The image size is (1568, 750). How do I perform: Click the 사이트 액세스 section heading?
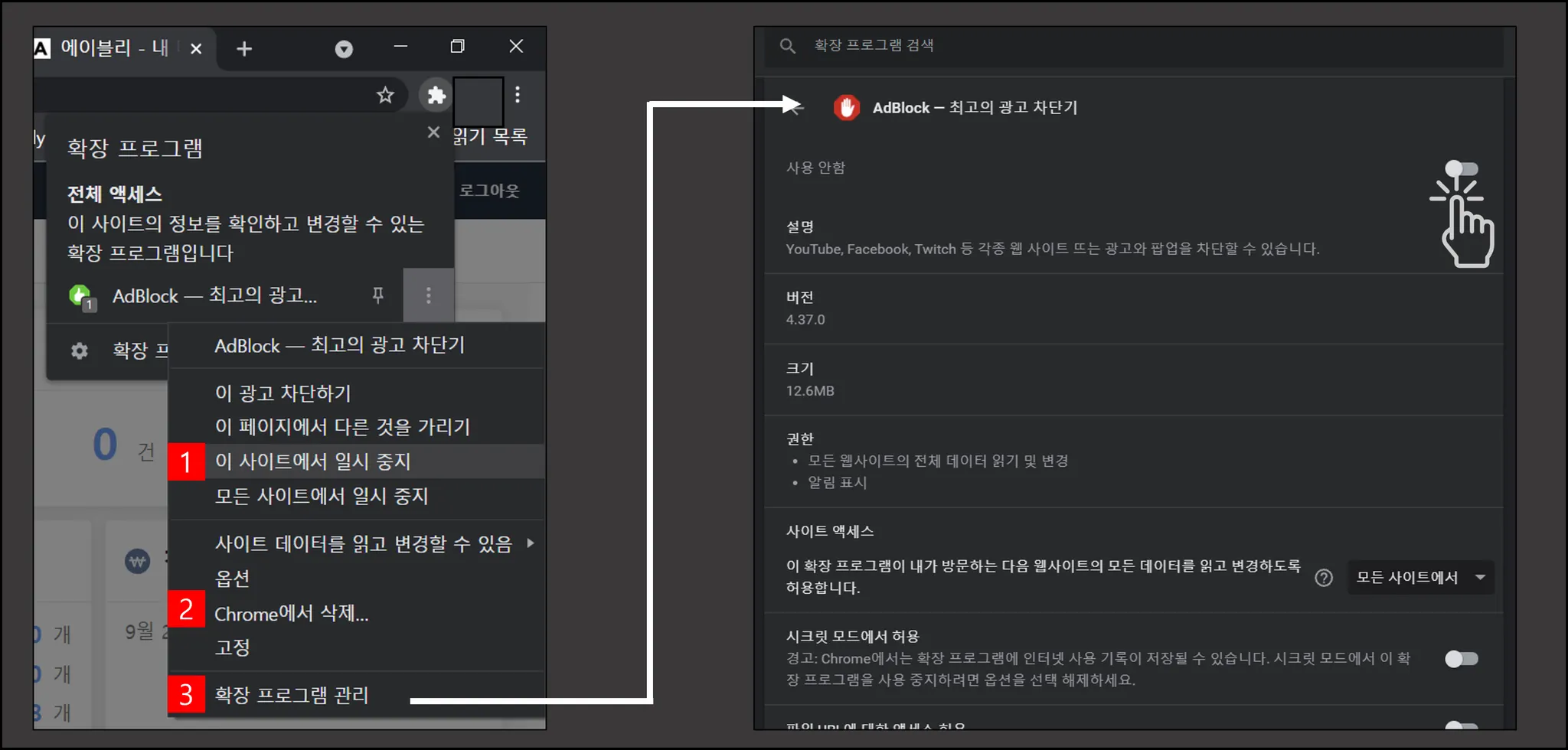(830, 531)
